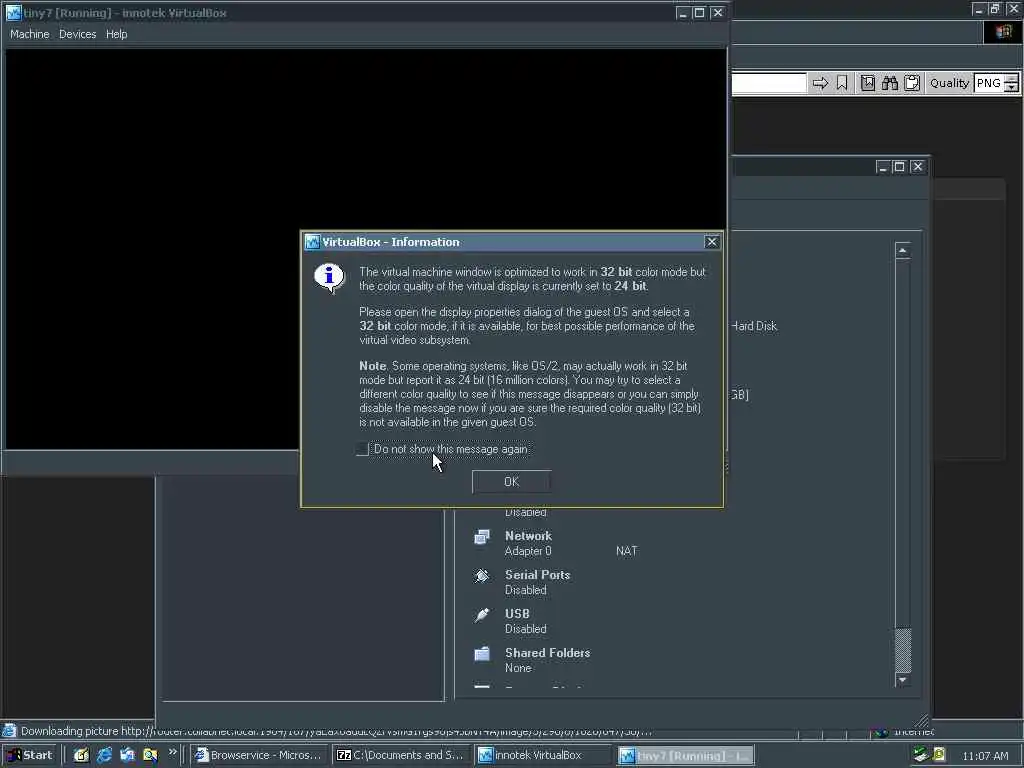The image size is (1024, 768).
Task: Click the Network section icon
Action: click(x=482, y=536)
